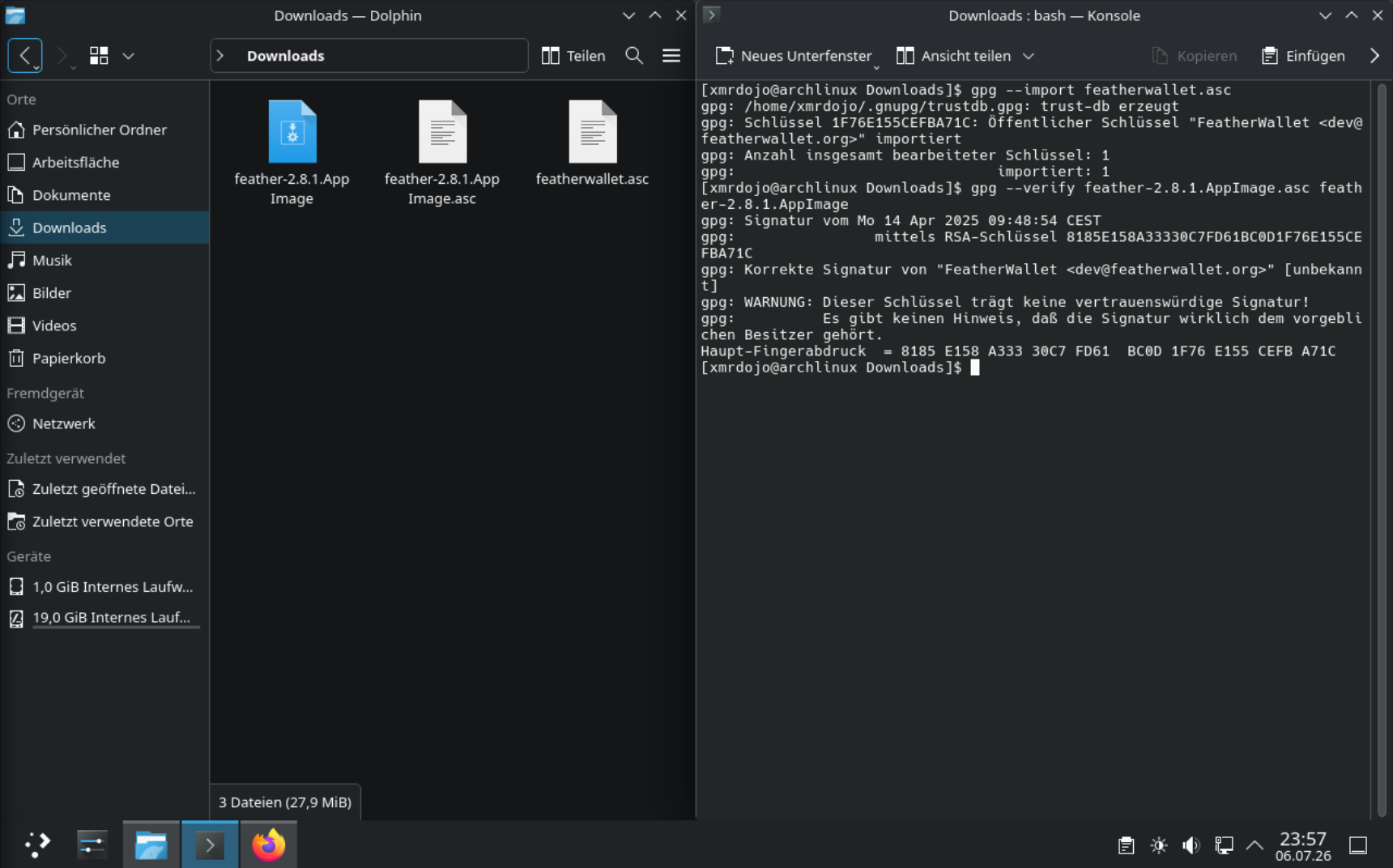Open Bilder in places panel
The width and height of the screenshot is (1393, 868).
pos(104,293)
